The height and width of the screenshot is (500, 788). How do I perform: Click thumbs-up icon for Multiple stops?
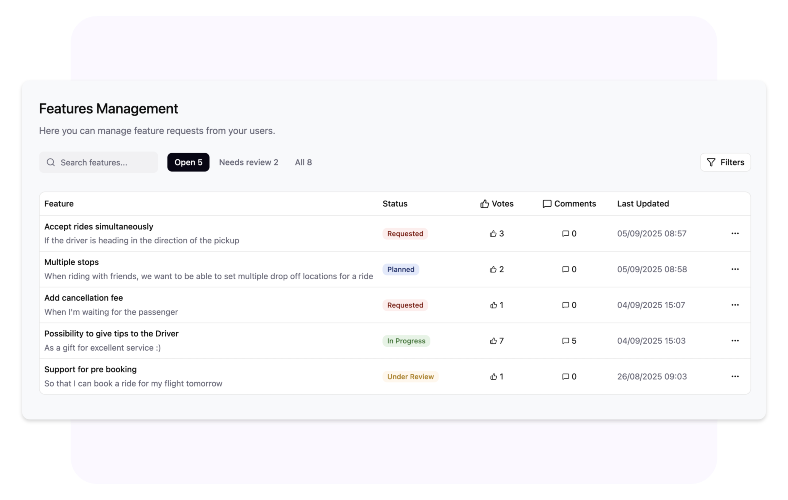click(x=493, y=269)
